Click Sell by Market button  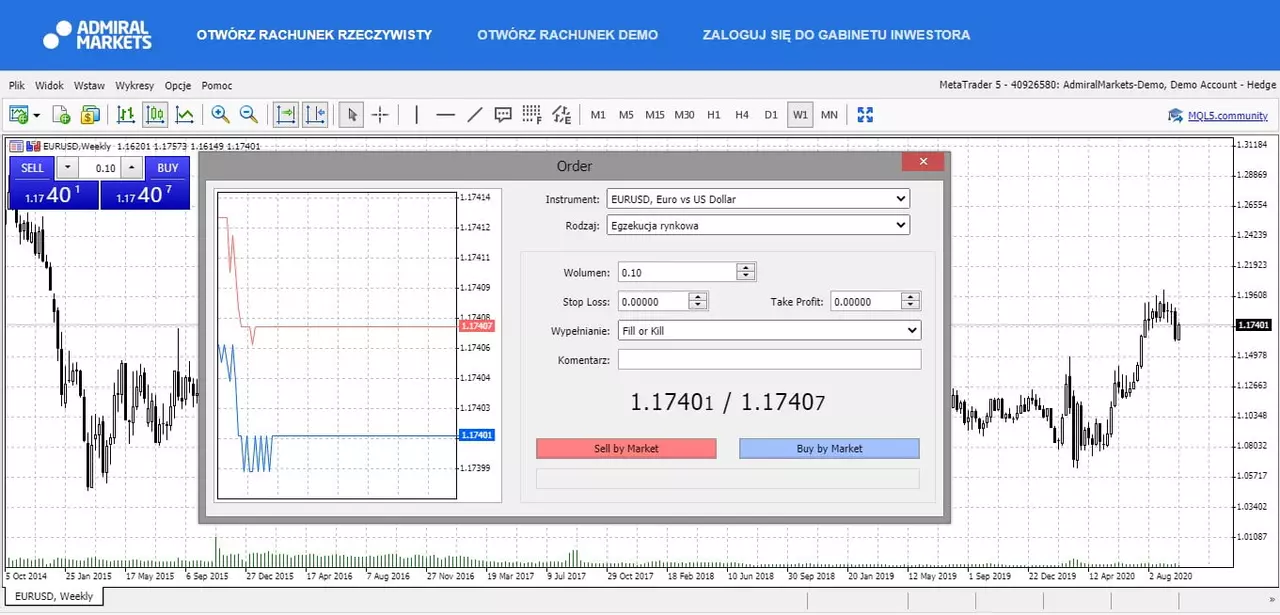click(626, 448)
